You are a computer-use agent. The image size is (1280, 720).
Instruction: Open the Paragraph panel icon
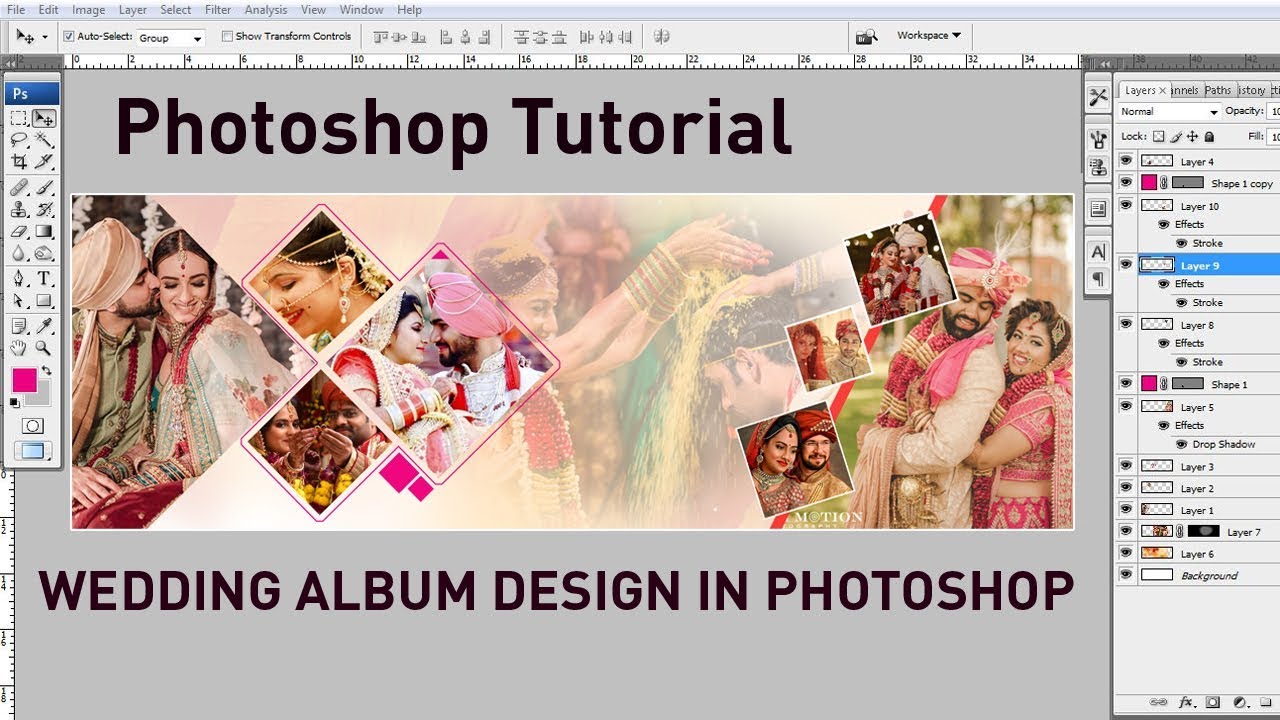[1098, 279]
